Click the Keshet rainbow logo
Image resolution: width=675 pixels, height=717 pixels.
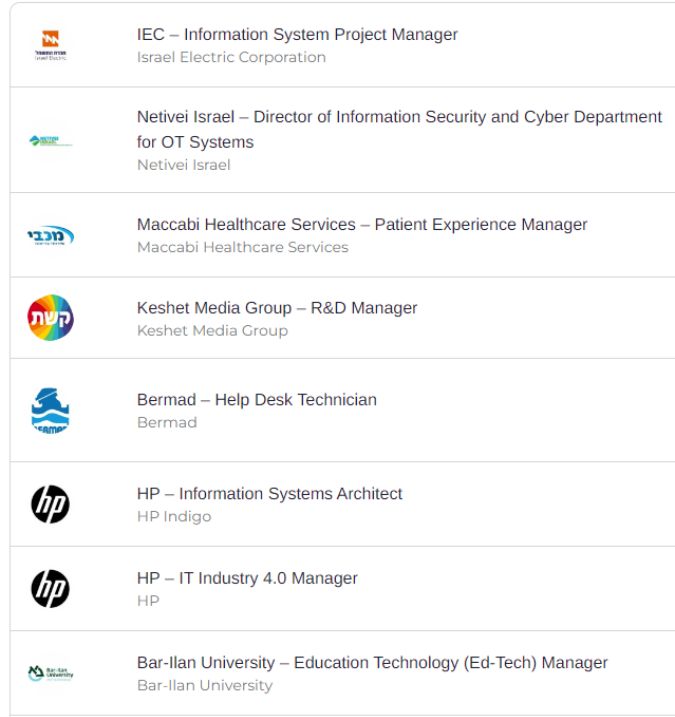51,317
